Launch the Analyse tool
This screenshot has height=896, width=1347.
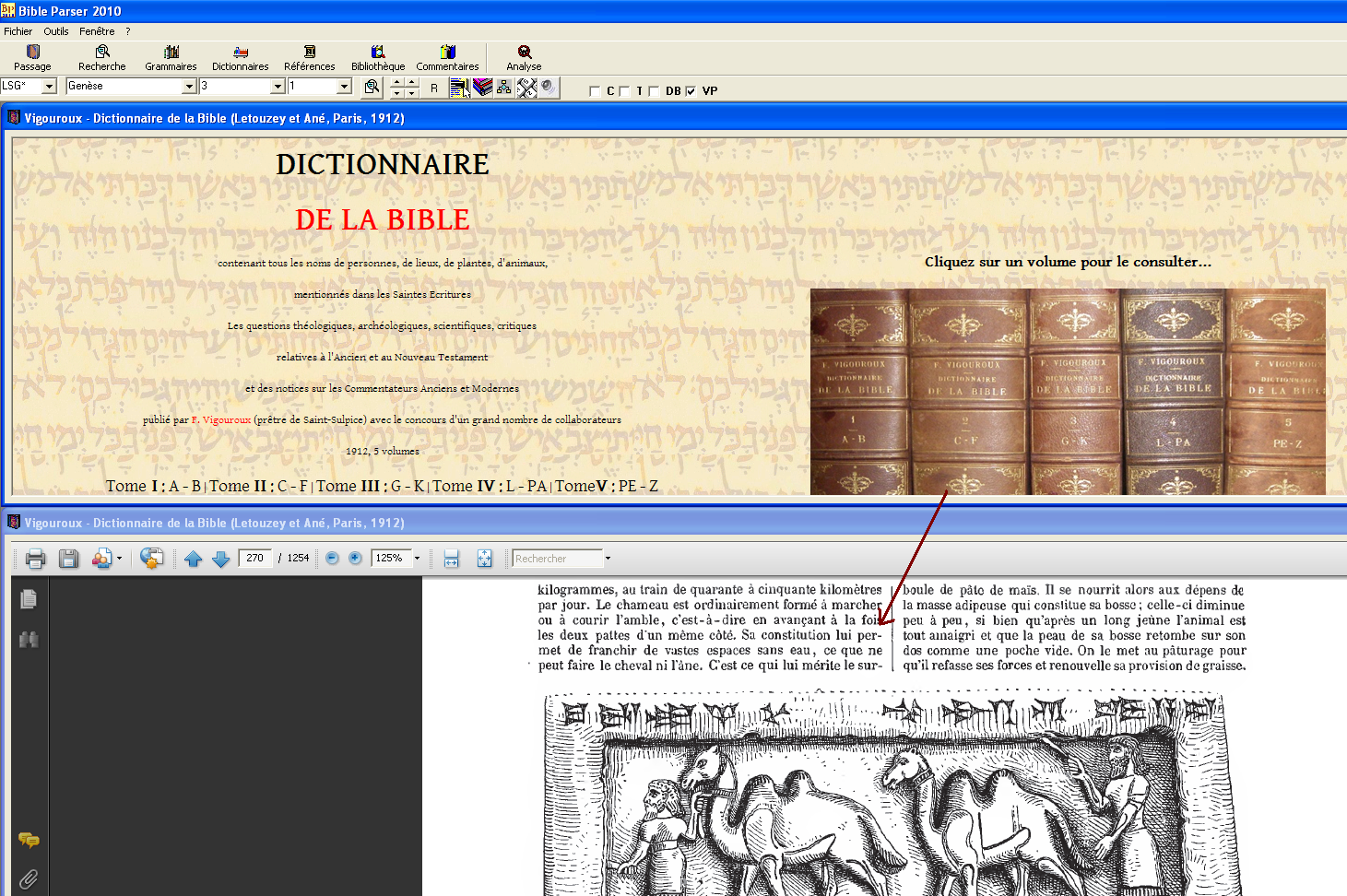(x=524, y=58)
